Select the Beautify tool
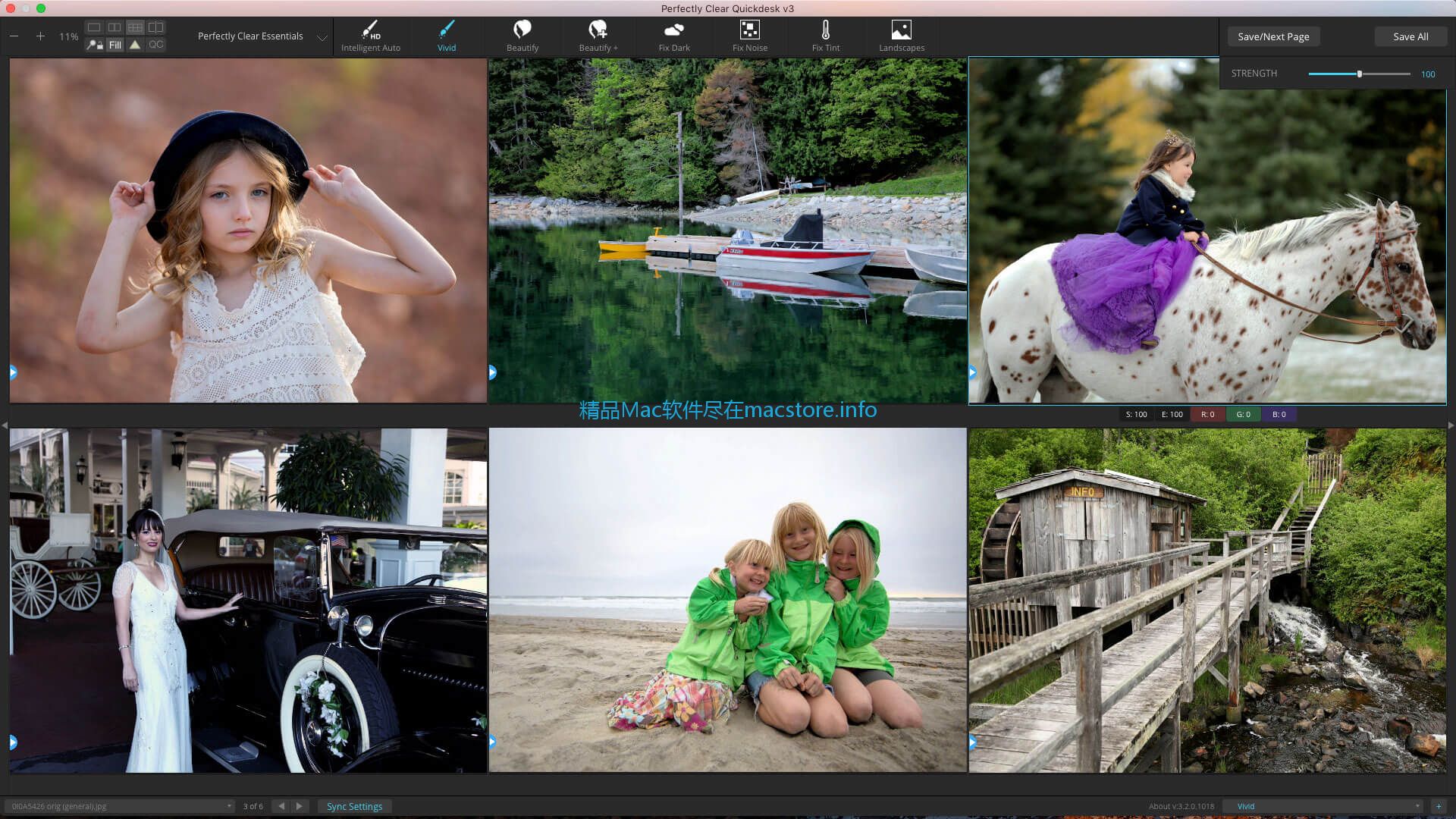Viewport: 1456px width, 819px height. [x=522, y=36]
